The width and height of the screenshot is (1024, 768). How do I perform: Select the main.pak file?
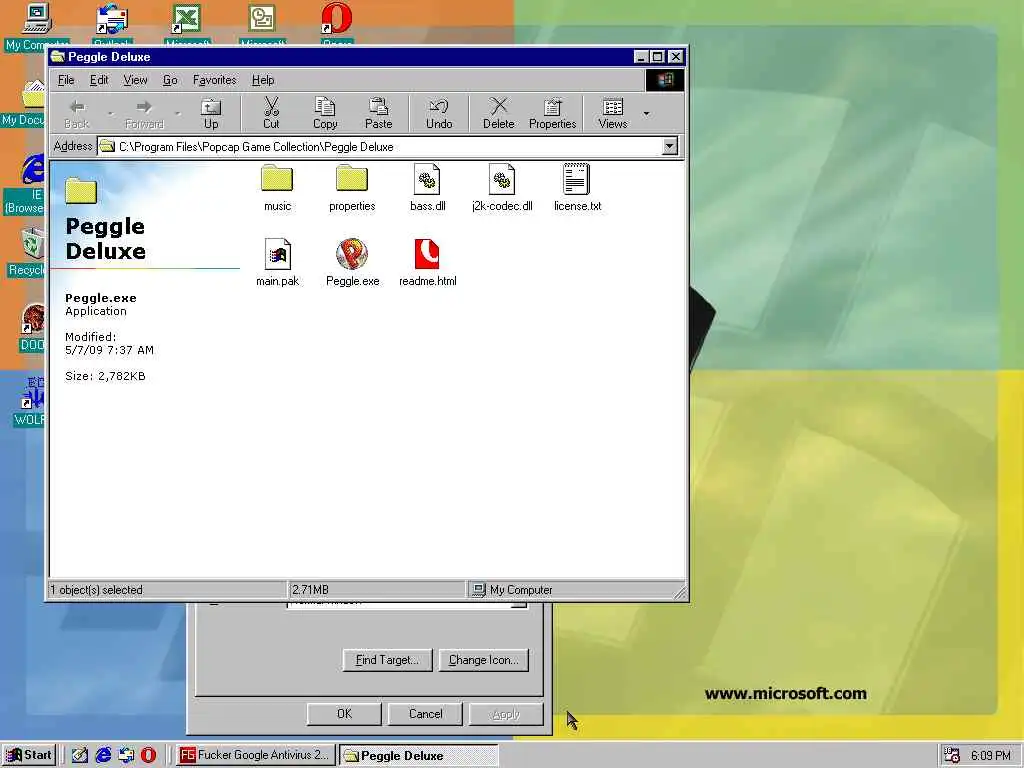(277, 263)
